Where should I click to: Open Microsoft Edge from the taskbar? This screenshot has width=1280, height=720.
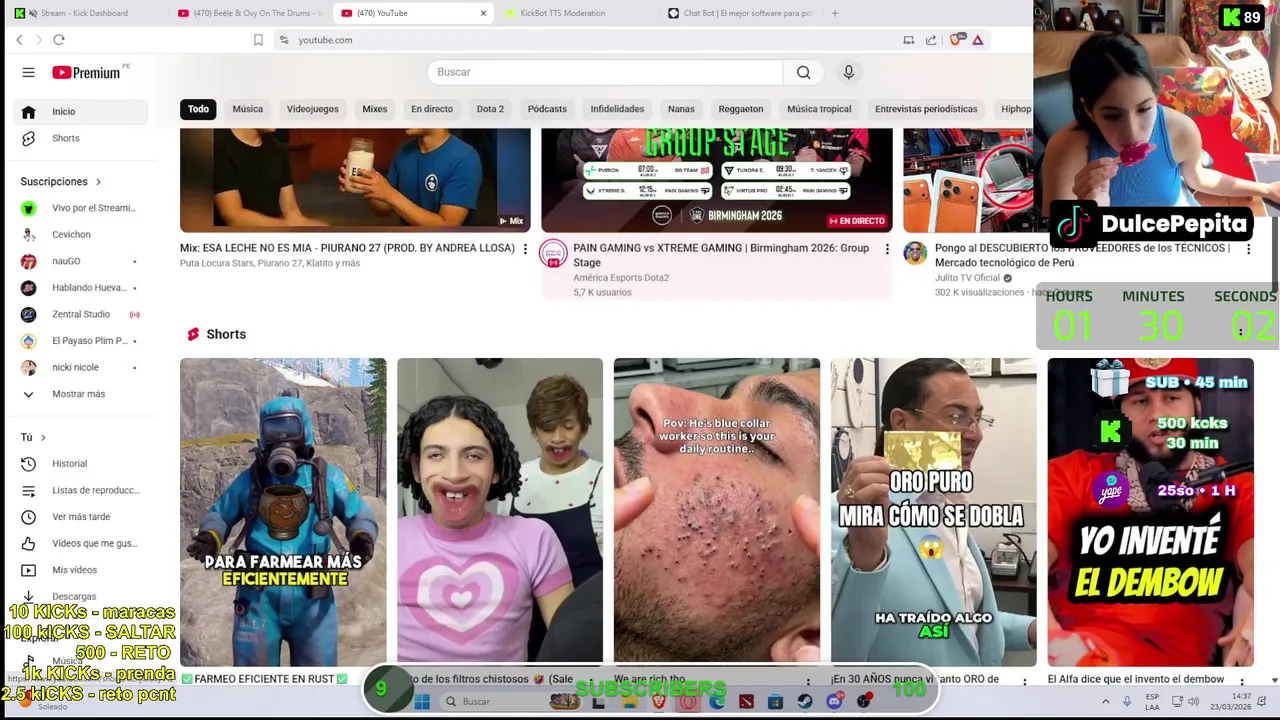coord(717,701)
